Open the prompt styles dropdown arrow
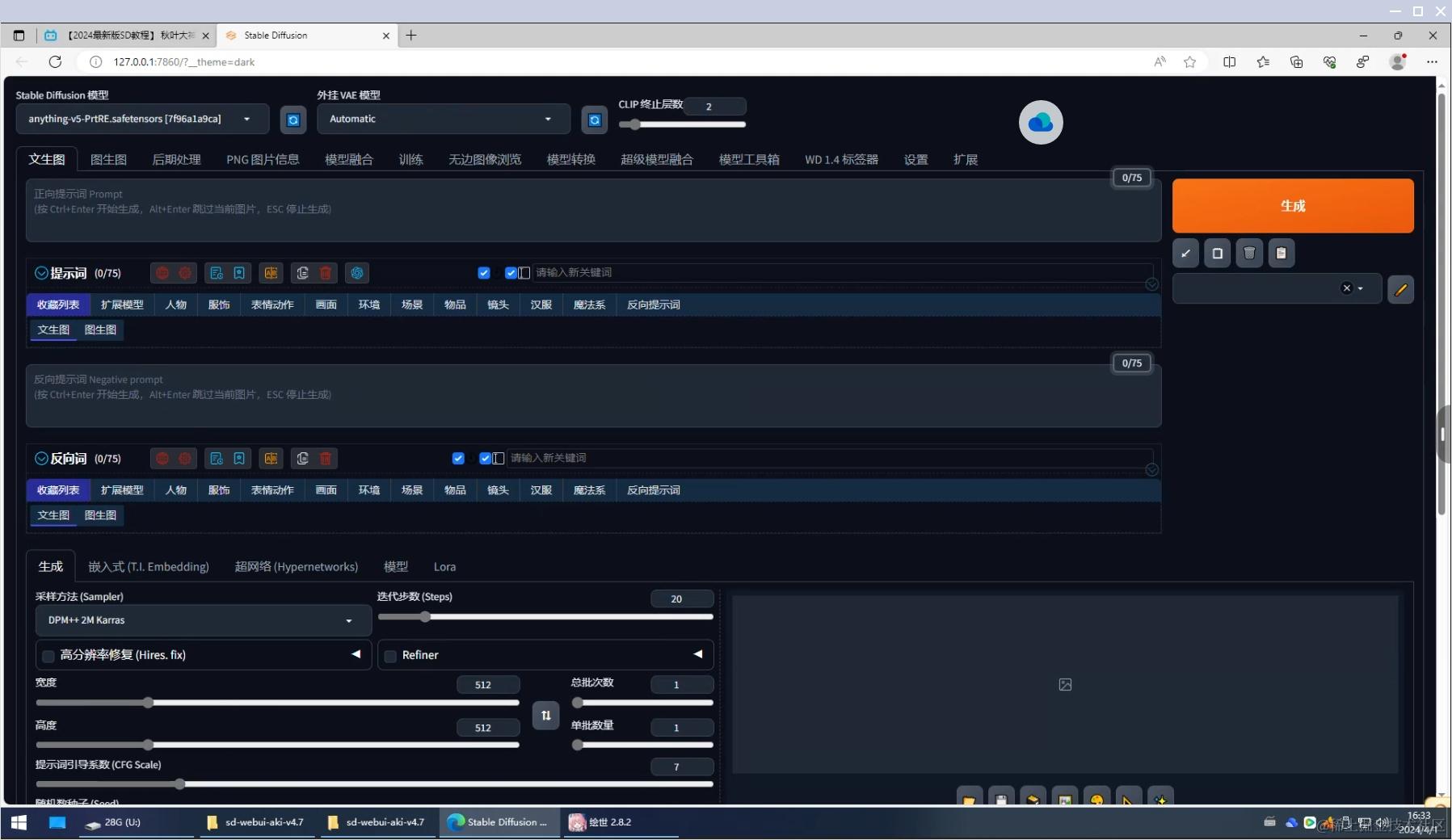Viewport: 1452px width, 840px height. 1361,288
